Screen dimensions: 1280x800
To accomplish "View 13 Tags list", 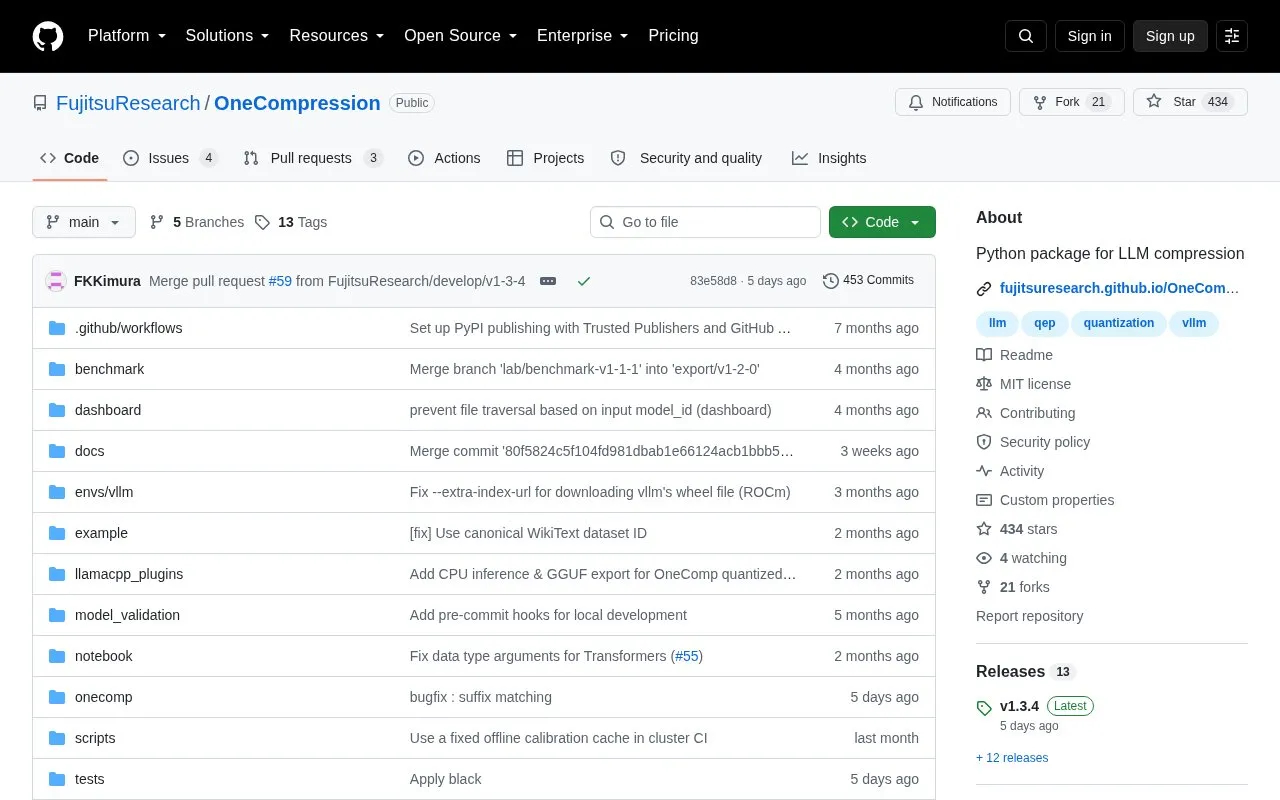I will pyautogui.click(x=291, y=222).
